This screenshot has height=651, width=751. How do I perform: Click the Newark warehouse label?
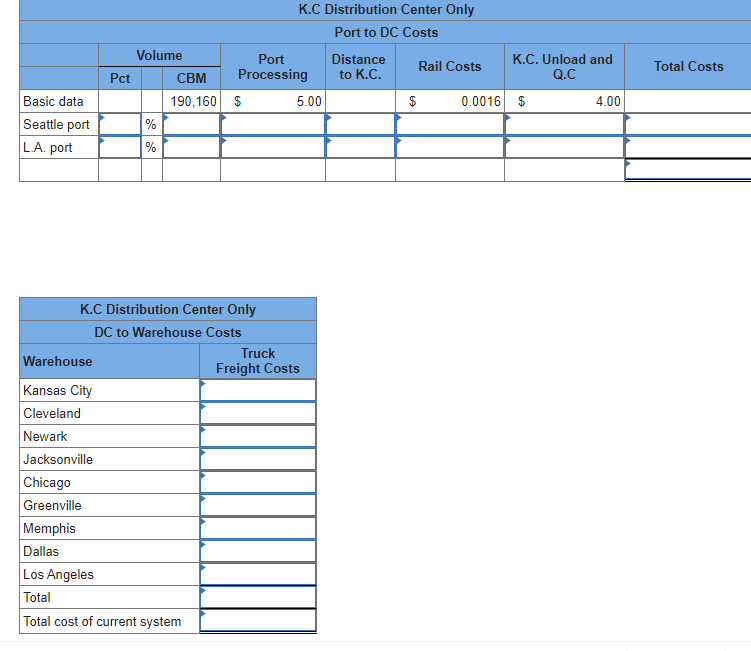(45, 436)
